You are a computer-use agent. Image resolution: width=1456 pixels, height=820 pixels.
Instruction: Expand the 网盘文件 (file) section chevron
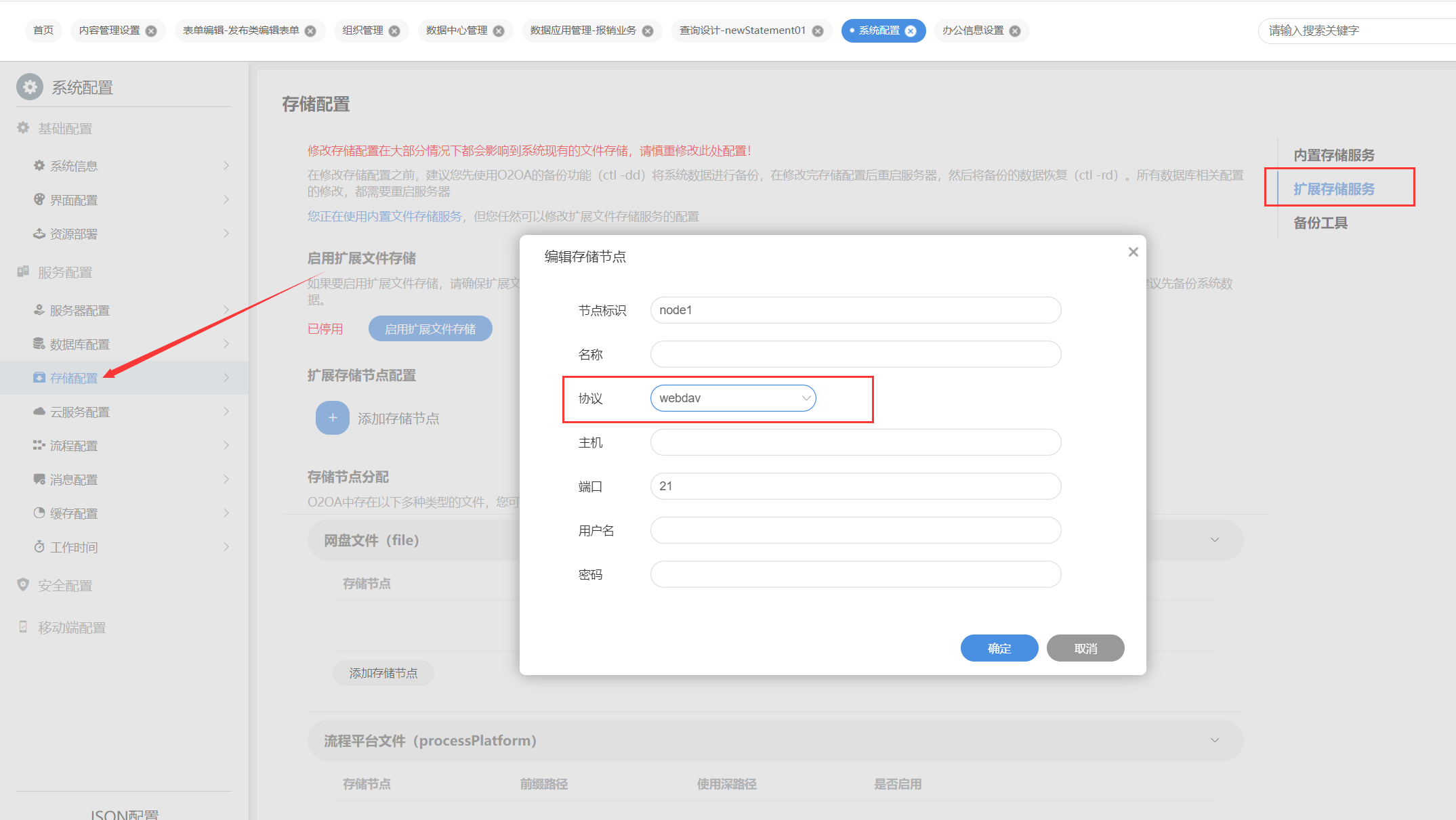1214,540
